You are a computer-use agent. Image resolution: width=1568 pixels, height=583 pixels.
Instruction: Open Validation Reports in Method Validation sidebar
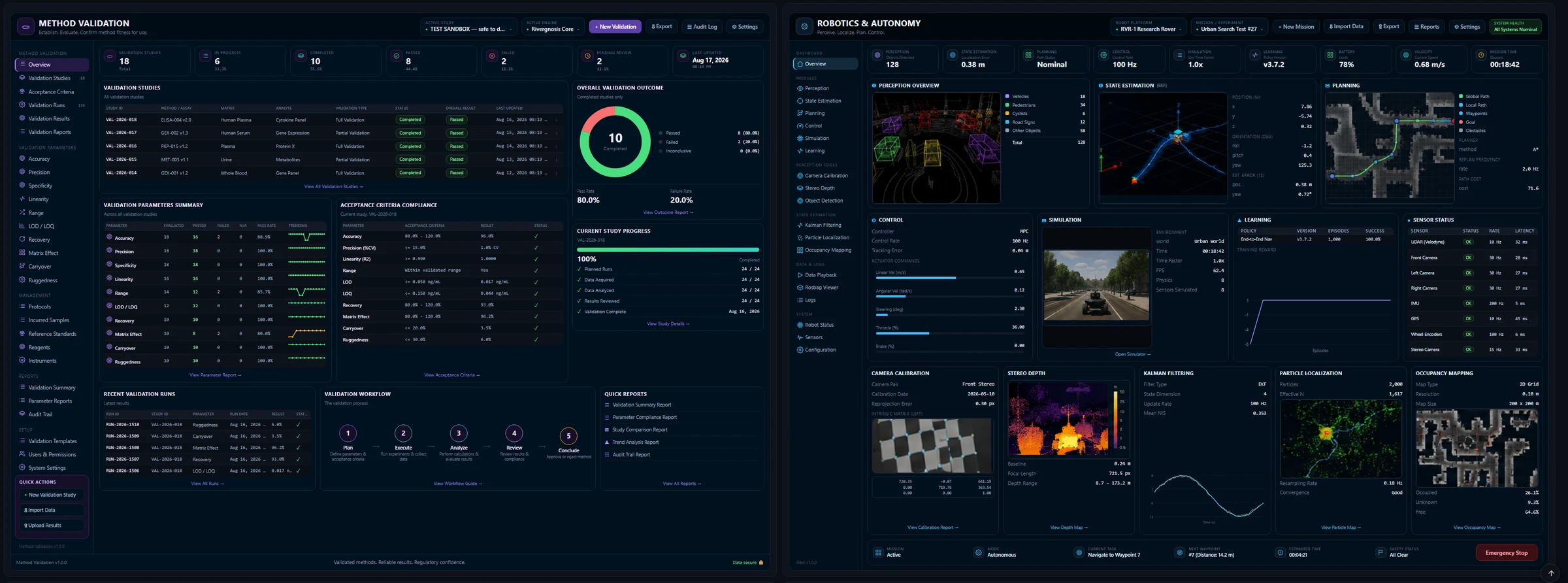click(x=52, y=132)
